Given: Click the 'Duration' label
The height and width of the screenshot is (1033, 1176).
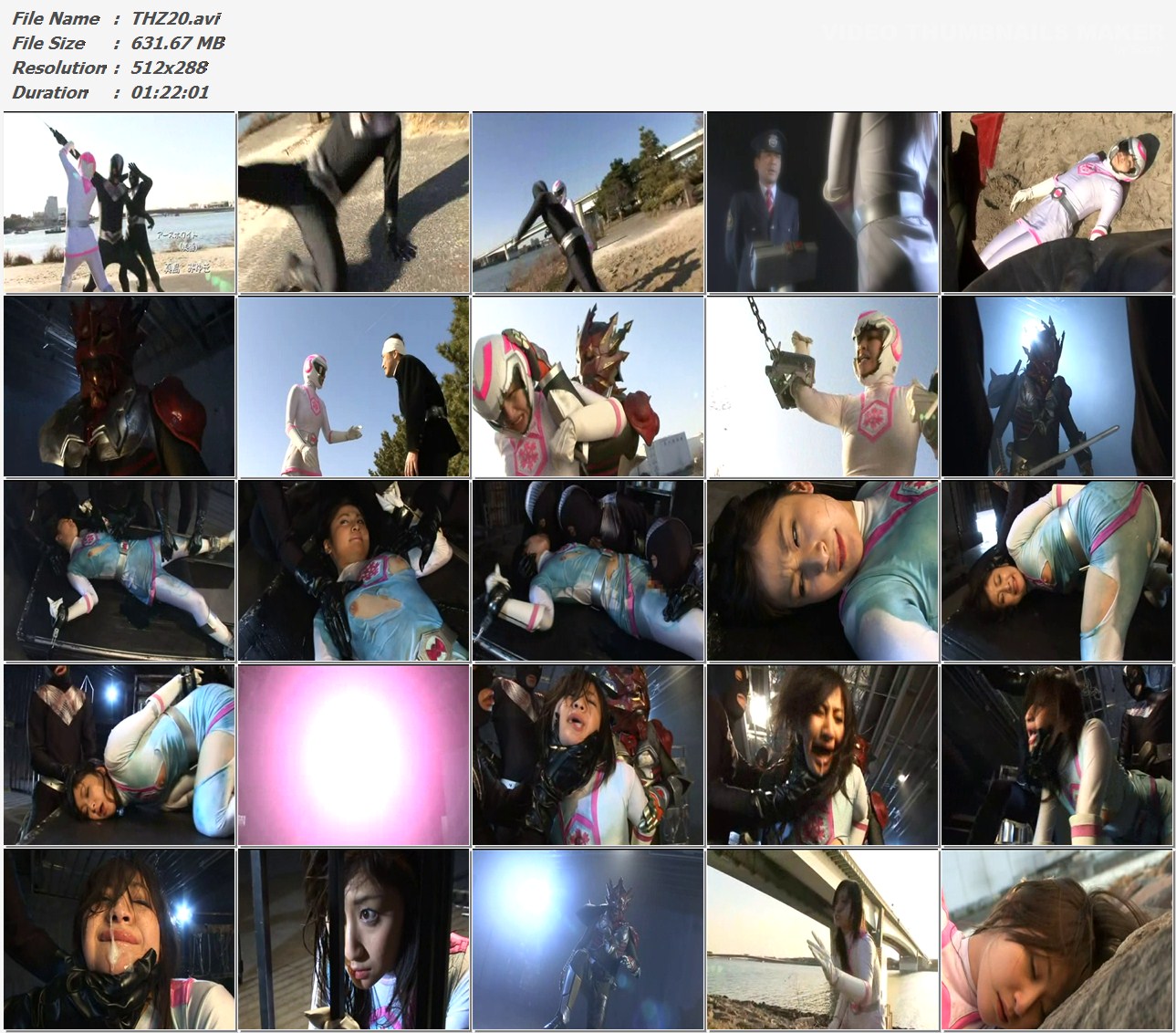Looking at the screenshot, I should tap(50, 92).
